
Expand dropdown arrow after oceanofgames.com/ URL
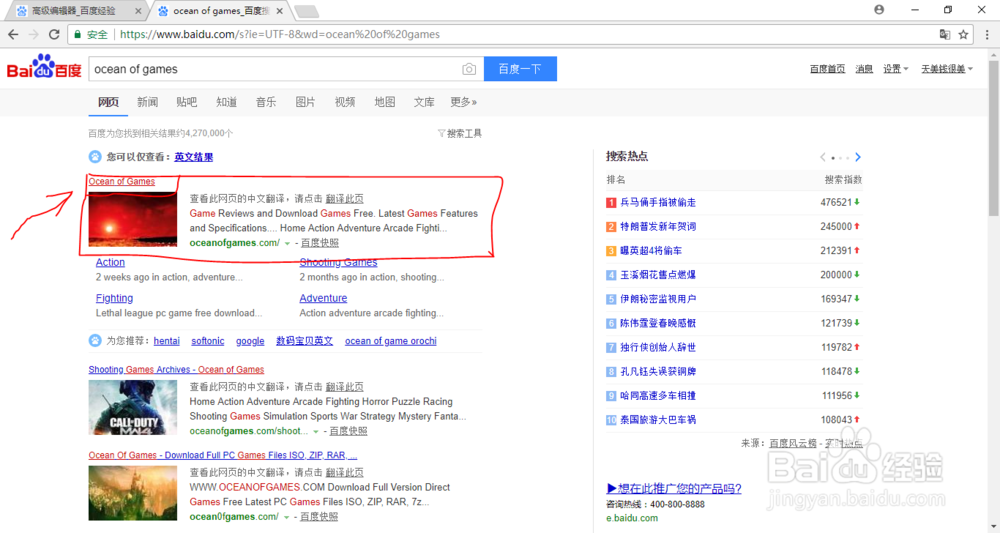(x=287, y=244)
